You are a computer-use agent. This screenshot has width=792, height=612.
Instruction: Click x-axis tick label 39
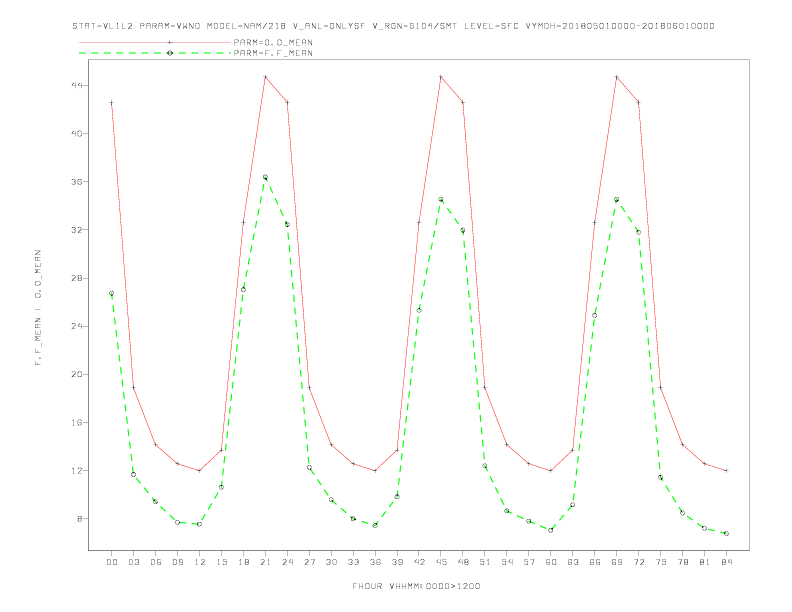[x=397, y=562]
